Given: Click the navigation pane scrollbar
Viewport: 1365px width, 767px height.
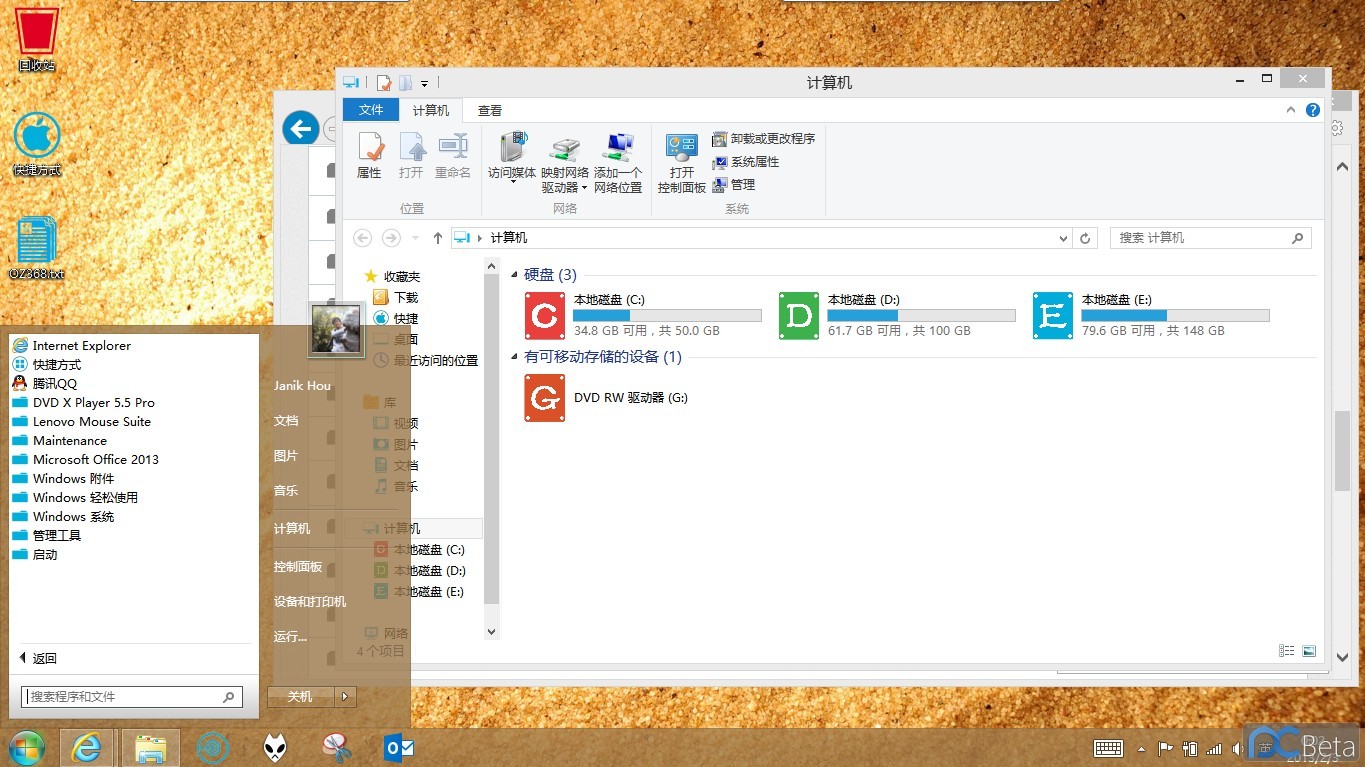Looking at the screenshot, I should 491,438.
